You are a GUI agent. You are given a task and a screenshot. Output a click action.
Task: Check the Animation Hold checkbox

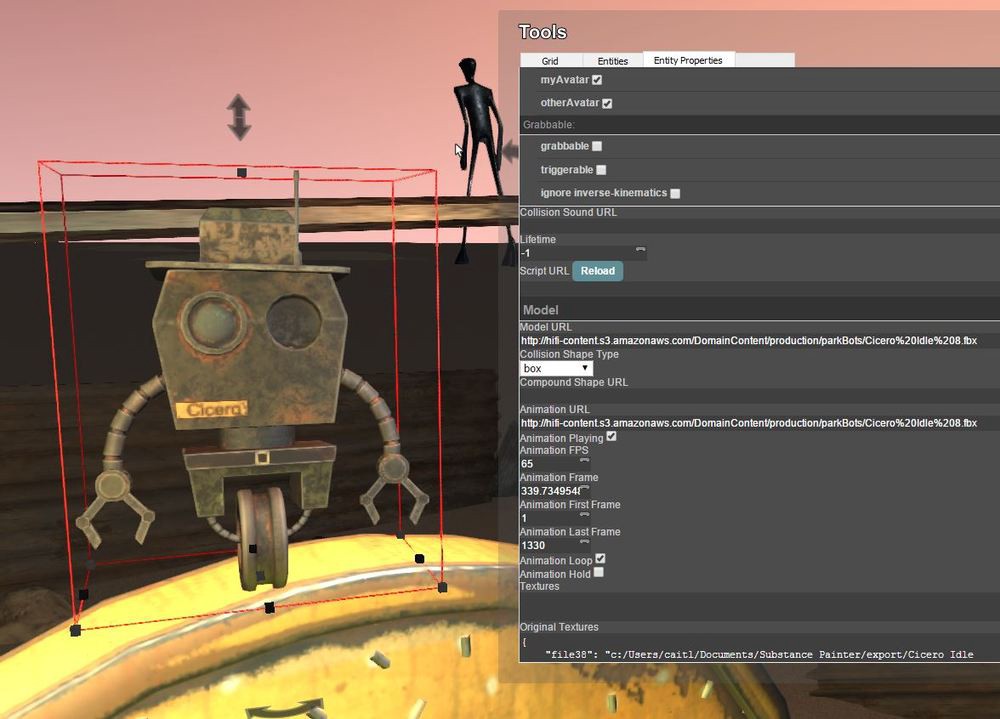click(x=599, y=572)
